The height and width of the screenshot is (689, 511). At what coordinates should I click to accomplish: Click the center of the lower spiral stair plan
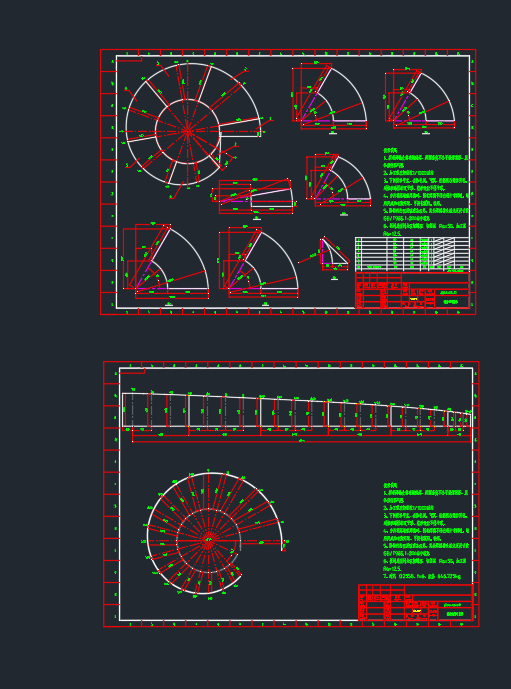click(208, 541)
